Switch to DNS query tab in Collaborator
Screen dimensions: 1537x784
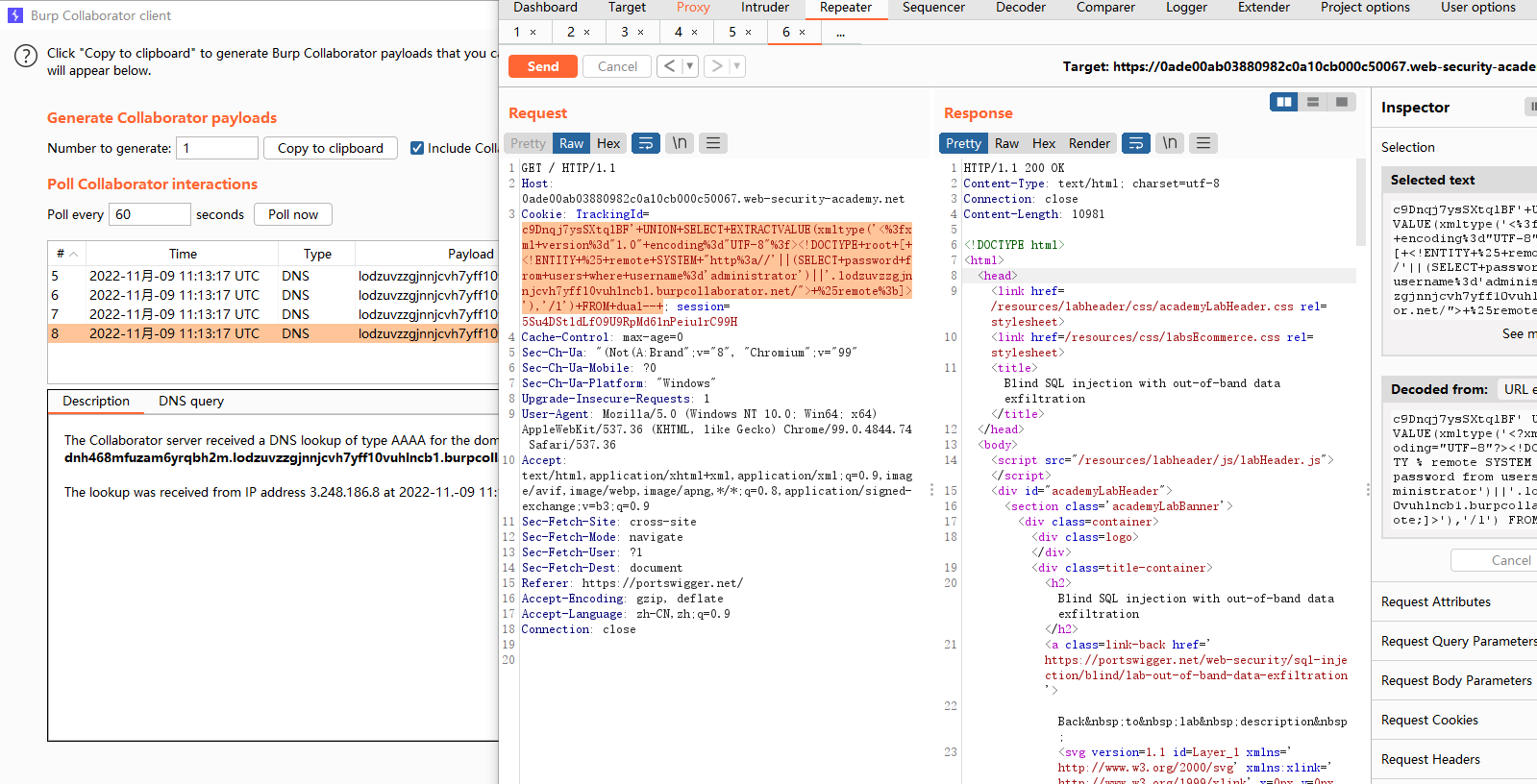coord(191,401)
